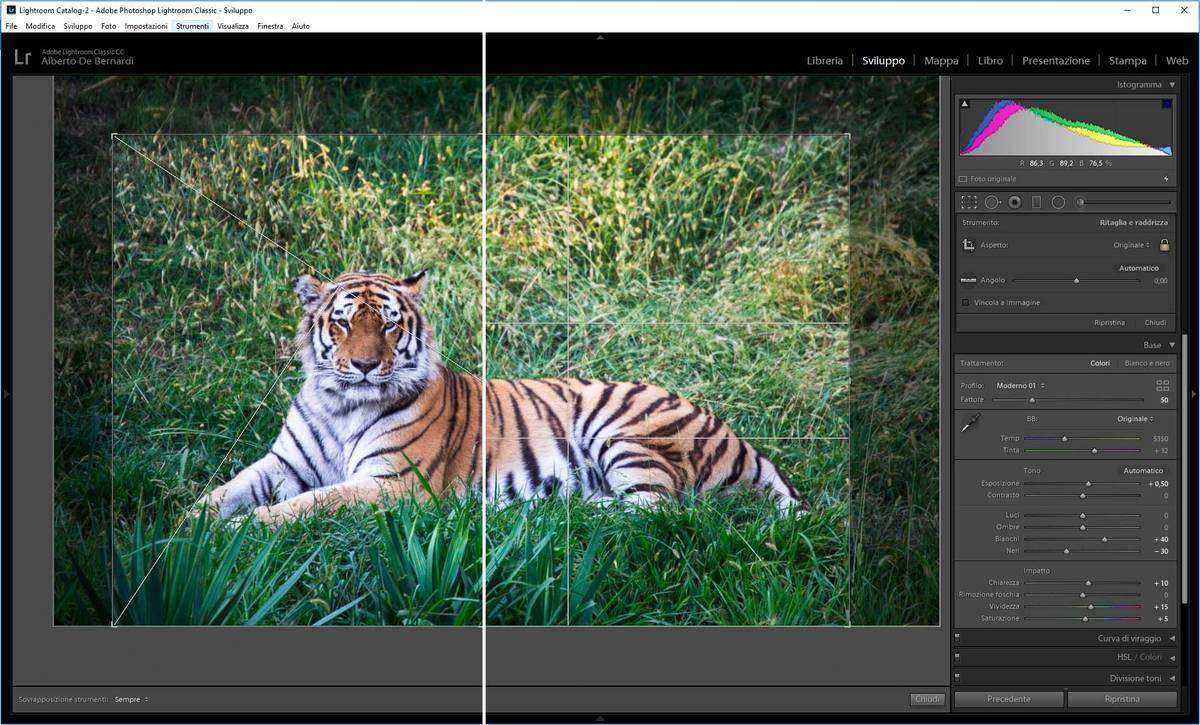The image size is (1200, 725).
Task: Select the Crop Overlay tool icon
Action: [x=969, y=202]
